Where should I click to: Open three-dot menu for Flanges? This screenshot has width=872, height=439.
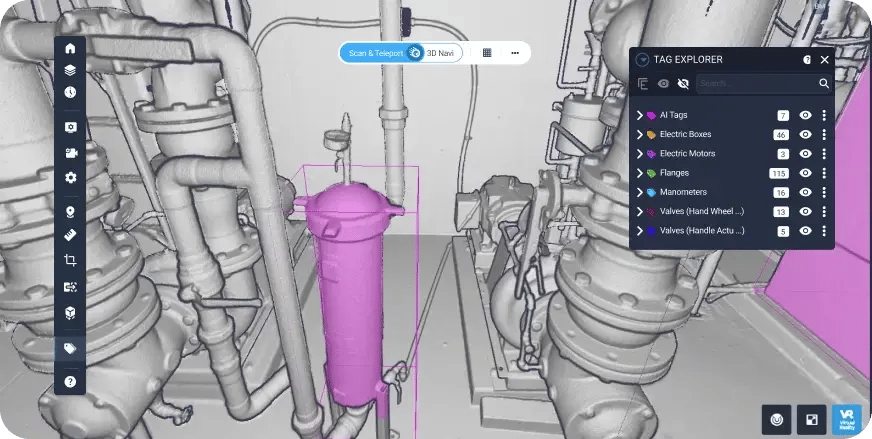click(x=824, y=173)
